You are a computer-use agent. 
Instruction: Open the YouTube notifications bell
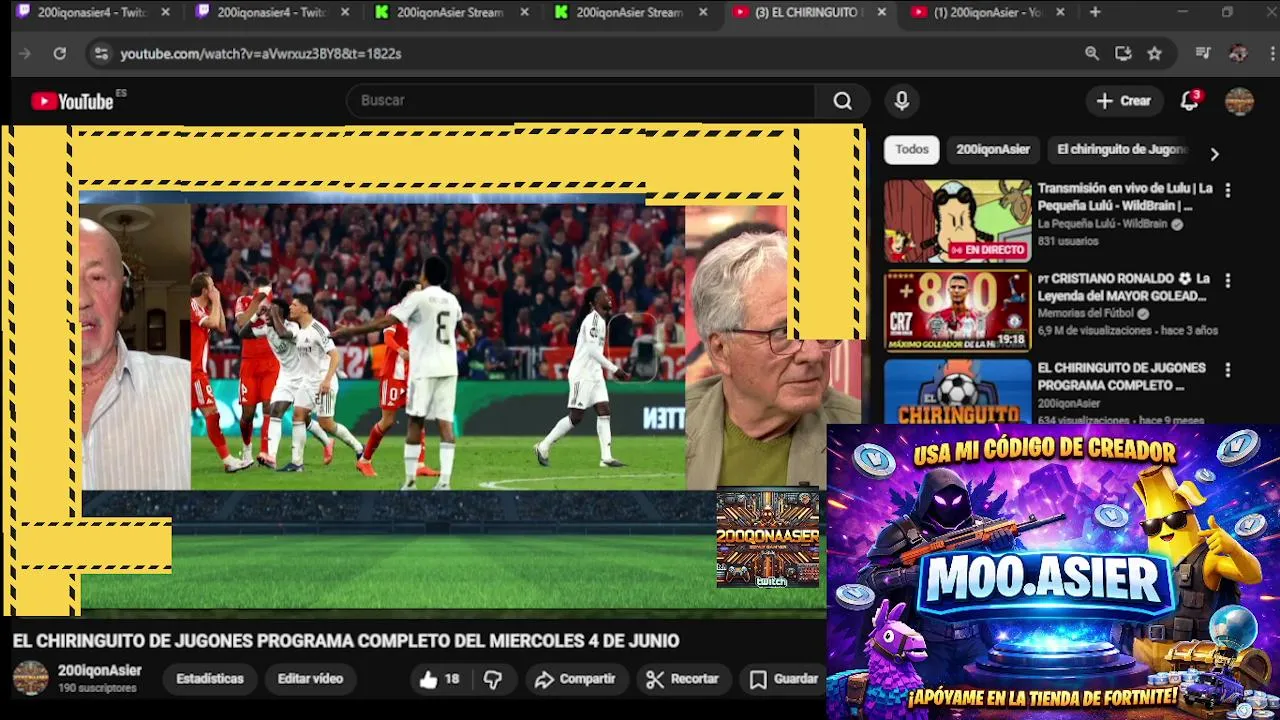click(x=1189, y=101)
